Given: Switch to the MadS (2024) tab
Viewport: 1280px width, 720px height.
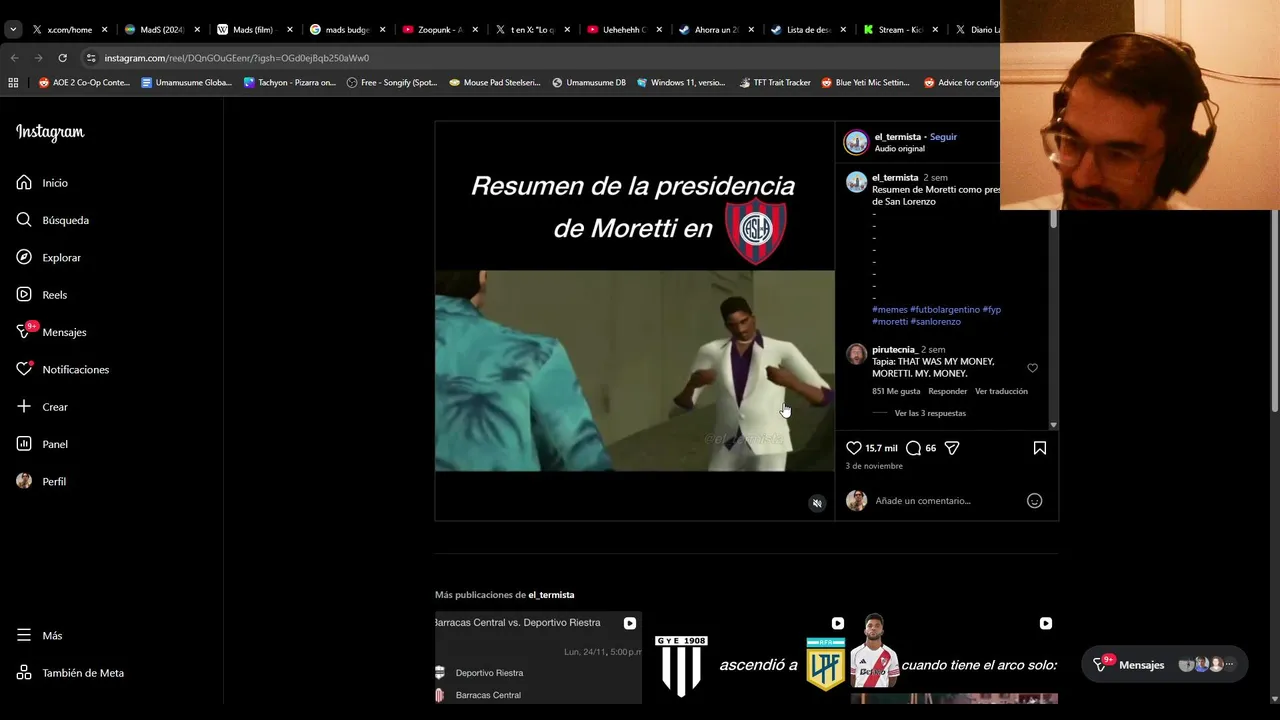Looking at the screenshot, I should 160,30.
